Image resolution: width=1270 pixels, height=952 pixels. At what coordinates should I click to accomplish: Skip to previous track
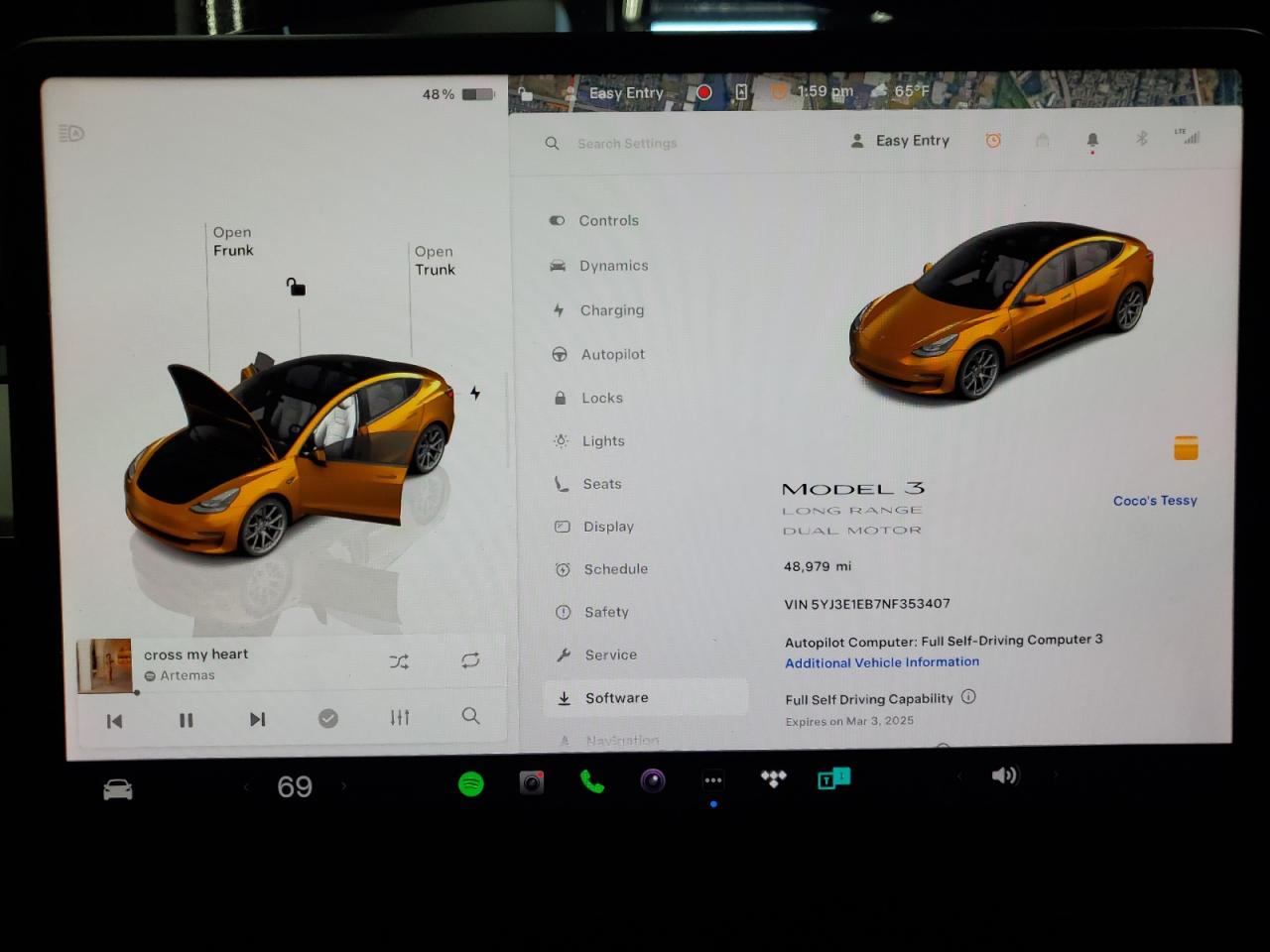[x=114, y=721]
